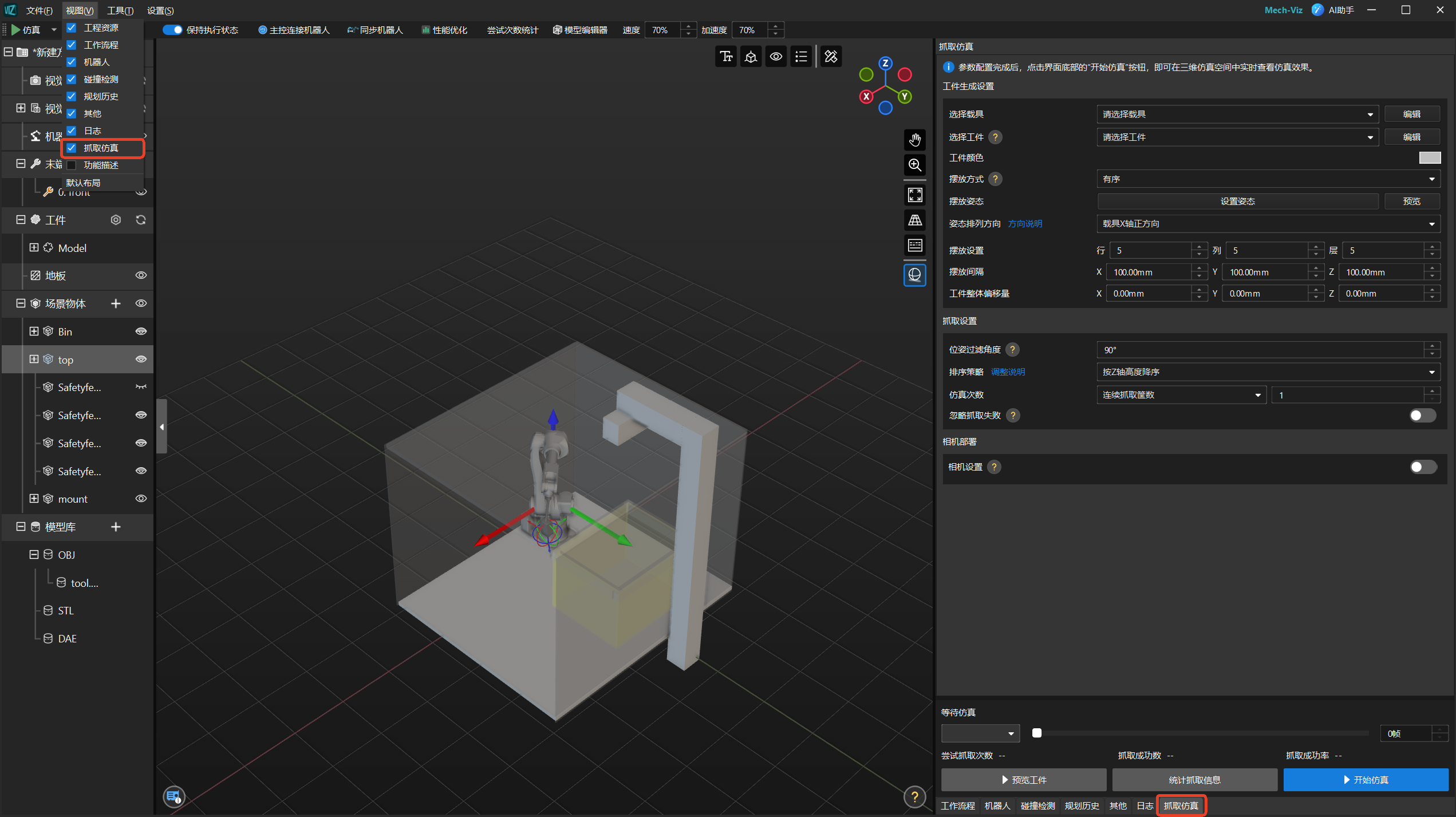Disable the 保持执行状态 toggle
This screenshot has height=817, width=1456.
point(172,30)
